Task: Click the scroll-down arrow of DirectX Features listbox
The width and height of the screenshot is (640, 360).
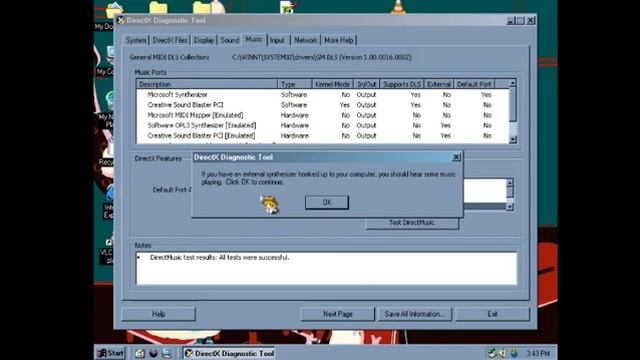Action: point(509,207)
